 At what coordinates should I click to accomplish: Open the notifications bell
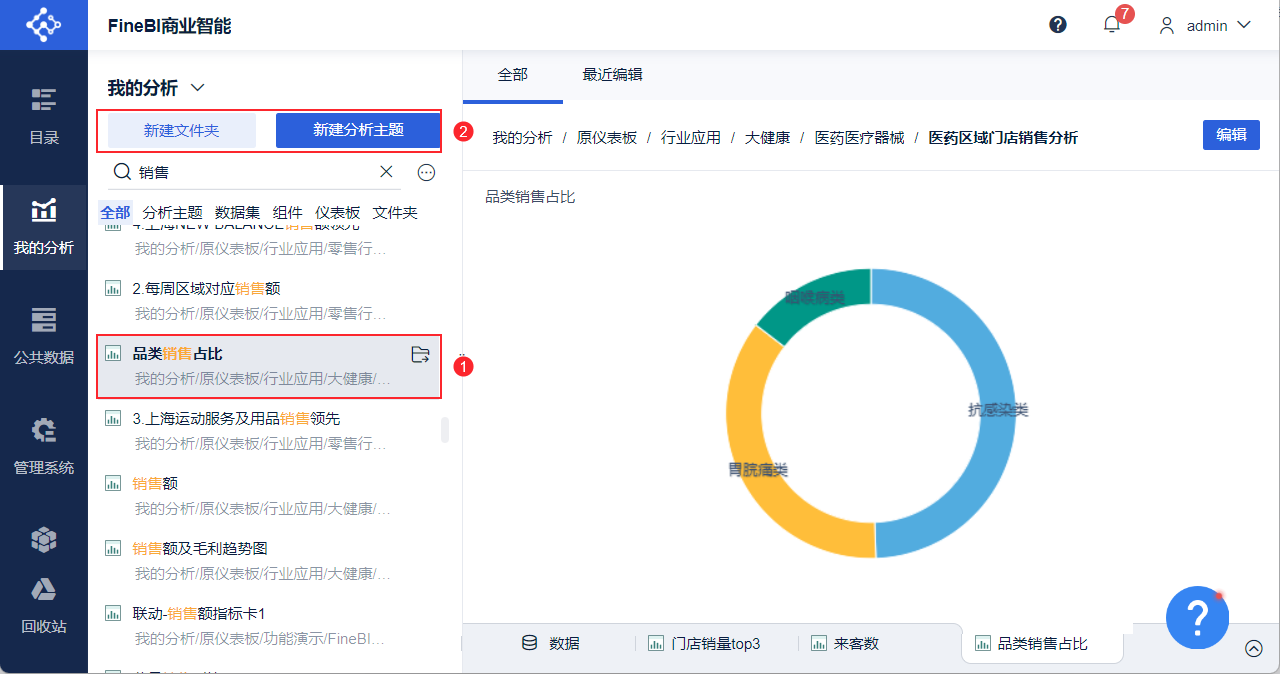click(1112, 25)
